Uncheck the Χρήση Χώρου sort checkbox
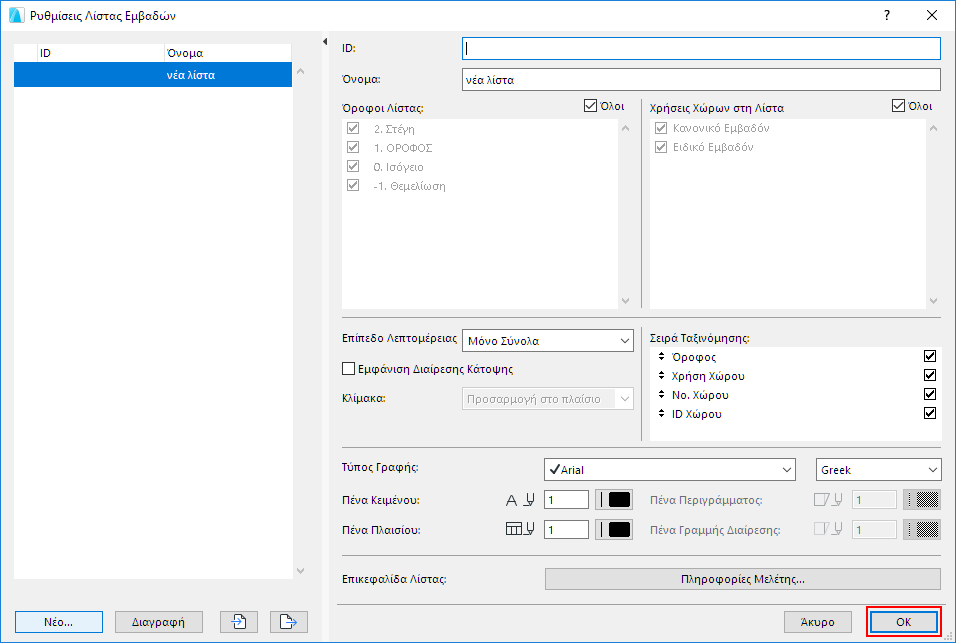This screenshot has height=643, width=956. pos(930,375)
